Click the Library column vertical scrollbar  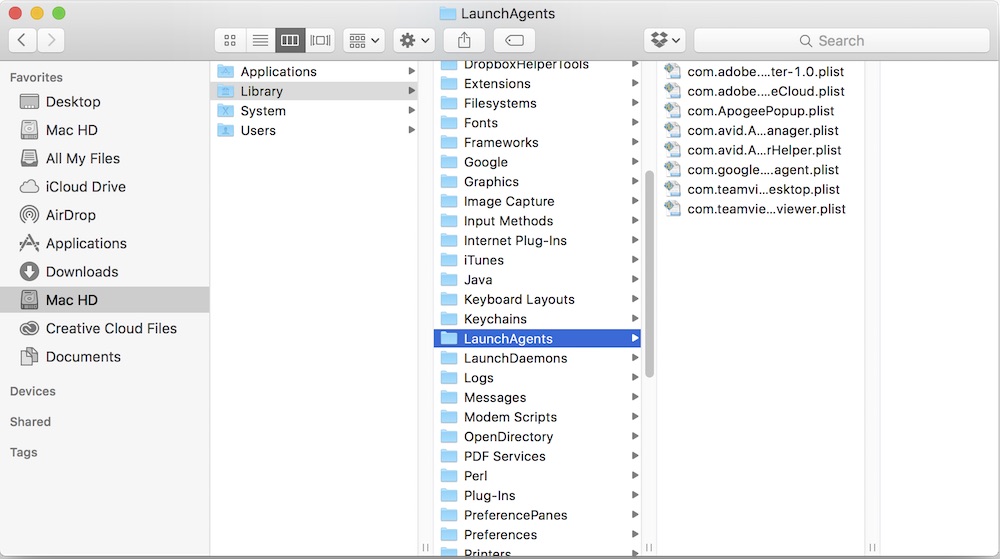(649, 274)
